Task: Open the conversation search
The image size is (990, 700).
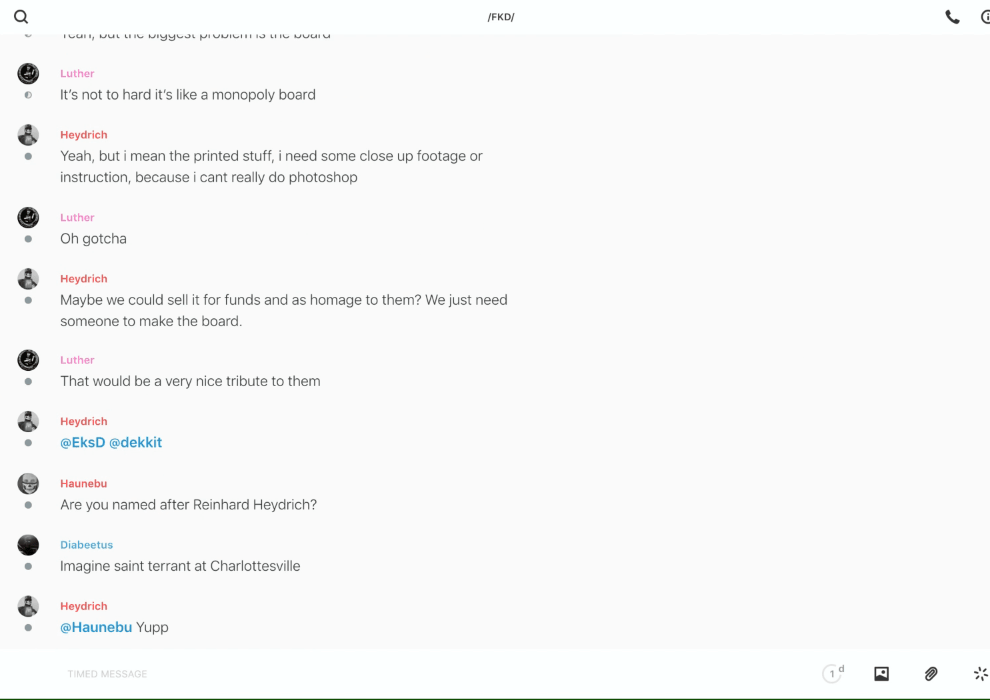Action: [x=21, y=17]
